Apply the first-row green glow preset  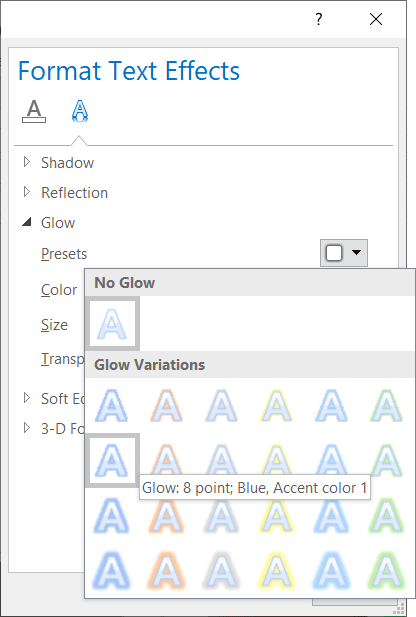(386, 406)
